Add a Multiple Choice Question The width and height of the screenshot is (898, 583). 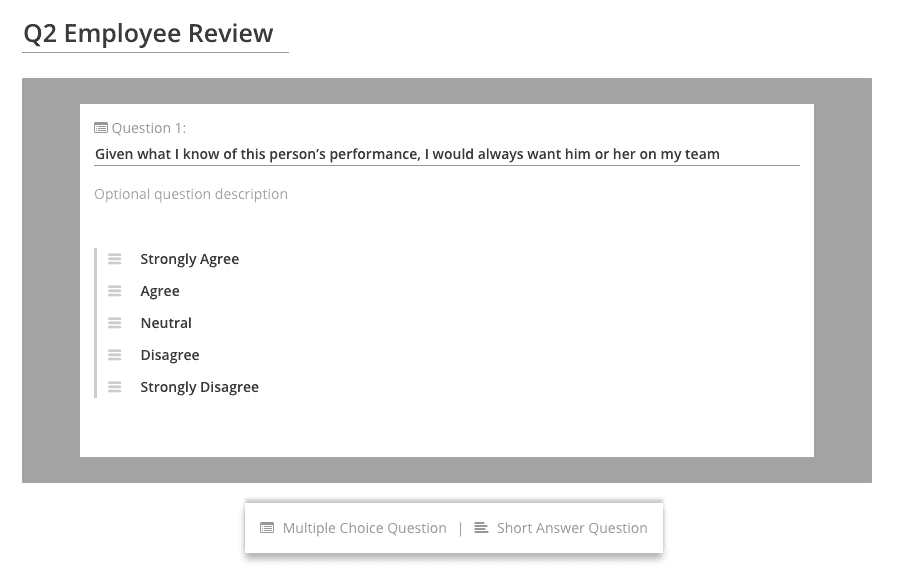[353, 528]
